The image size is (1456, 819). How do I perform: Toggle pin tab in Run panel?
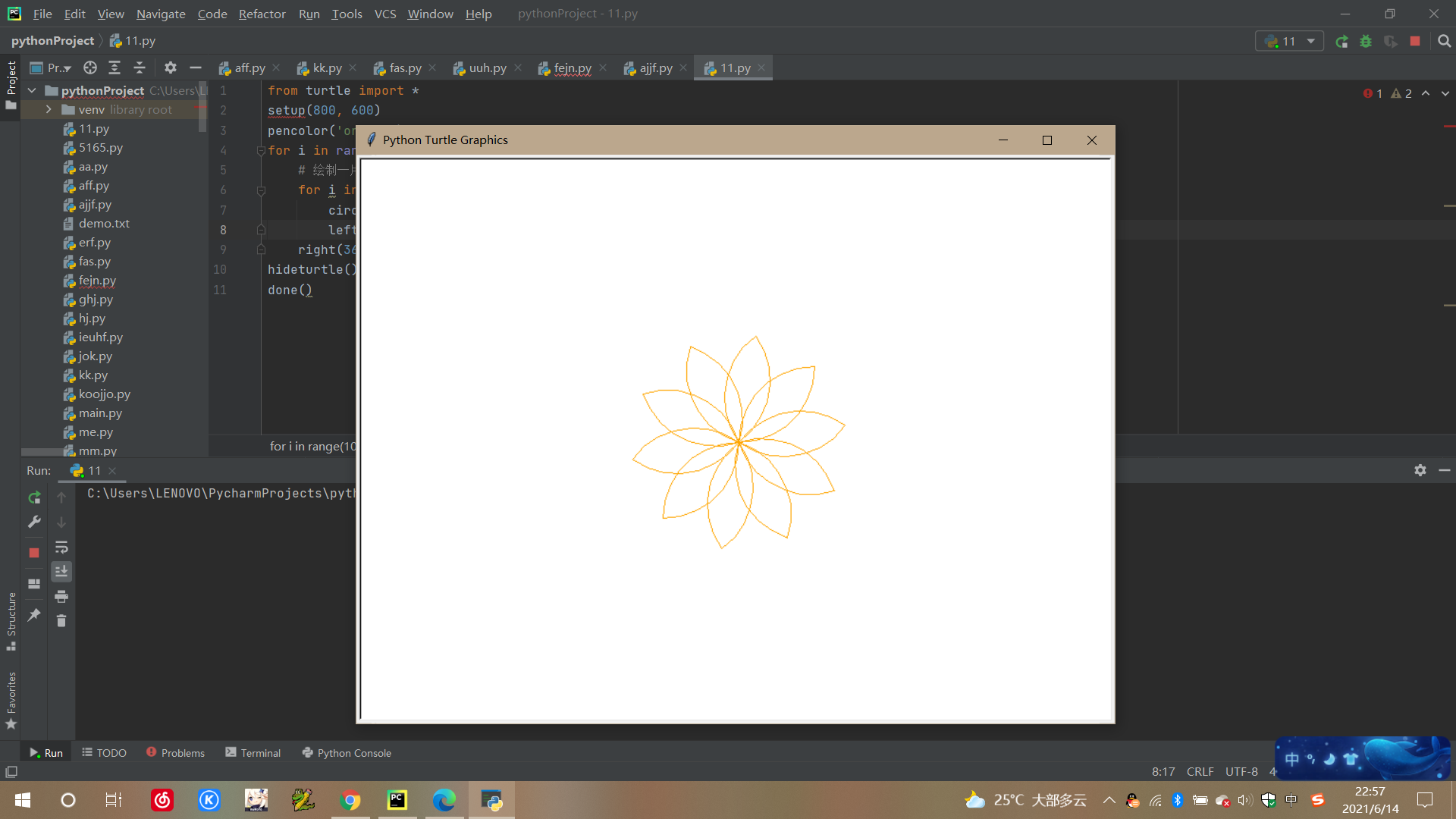[x=34, y=615]
